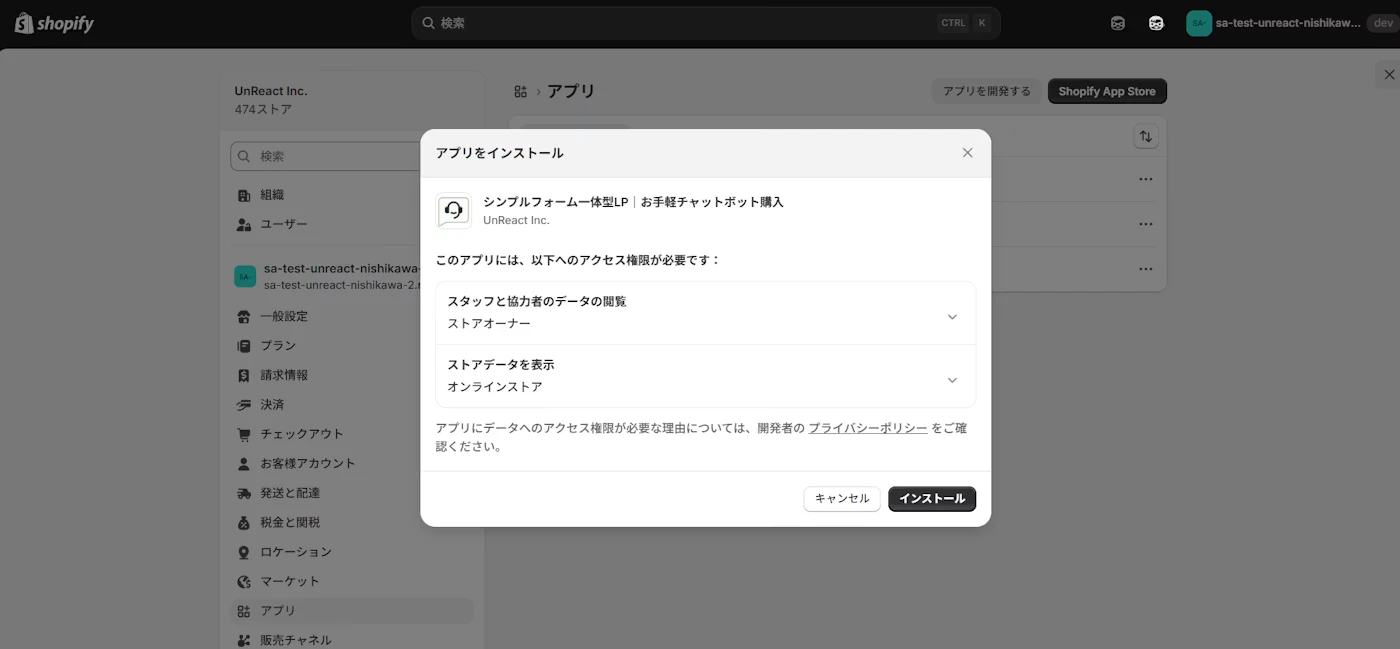The height and width of the screenshot is (649, 1400).
Task: Expand スタッフと協力者のデータの閲覧 permission
Action: [x=706, y=313]
